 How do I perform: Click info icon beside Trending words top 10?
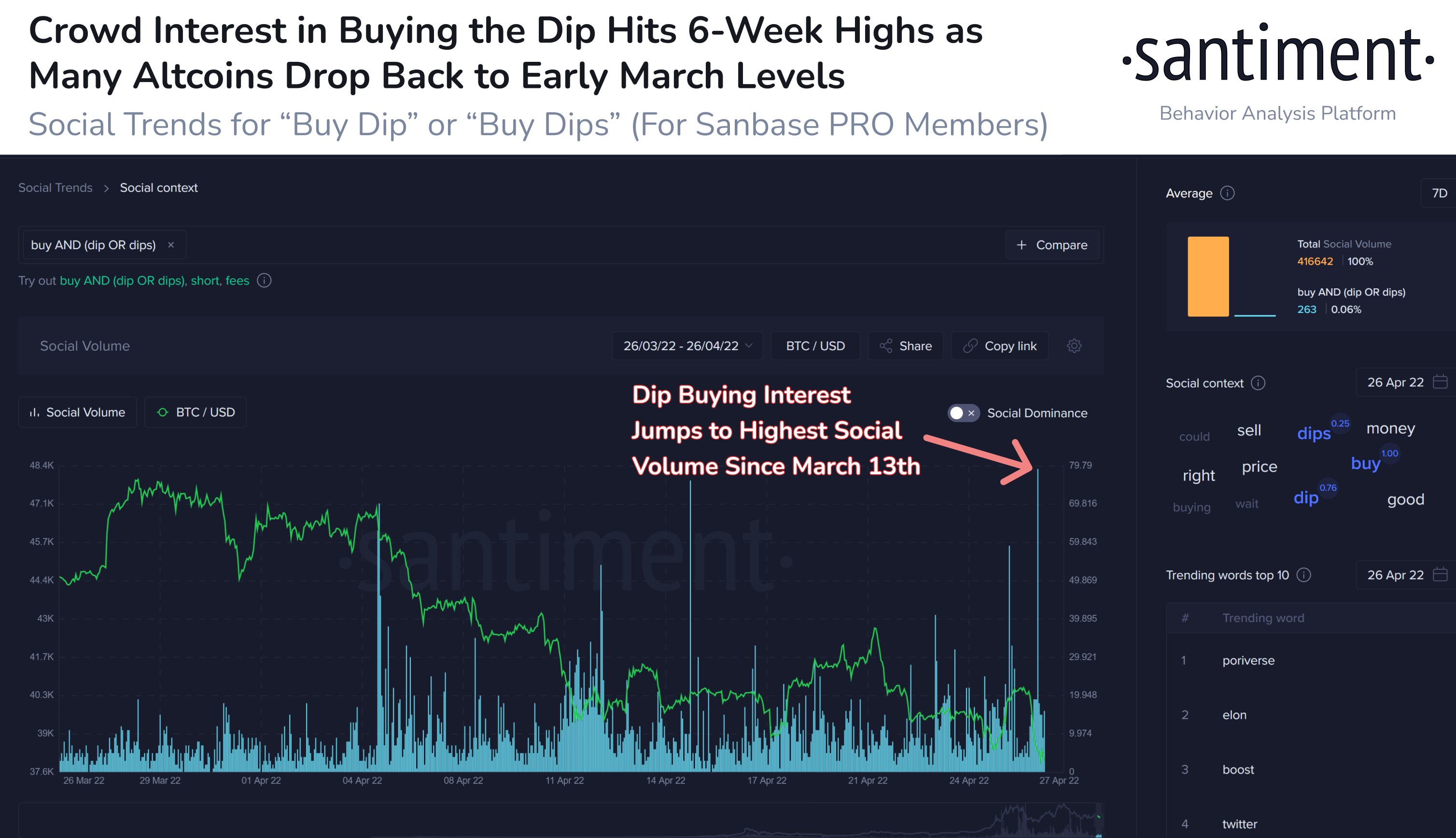pyautogui.click(x=1303, y=575)
